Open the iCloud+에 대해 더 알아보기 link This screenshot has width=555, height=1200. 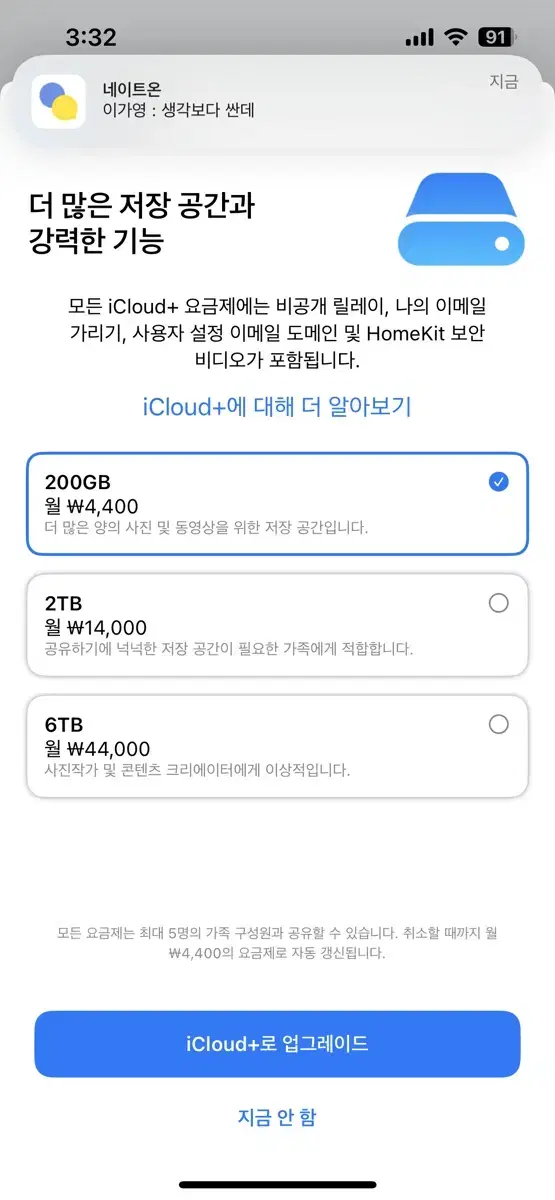click(x=277, y=406)
